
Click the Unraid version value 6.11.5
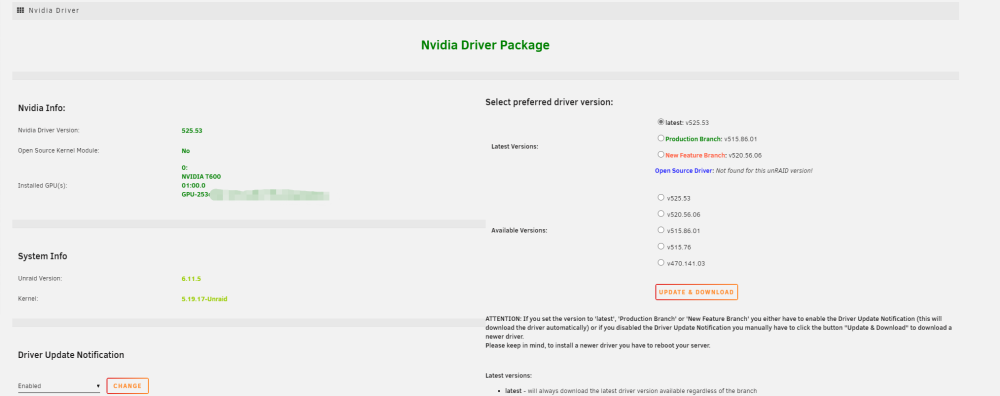(x=191, y=279)
